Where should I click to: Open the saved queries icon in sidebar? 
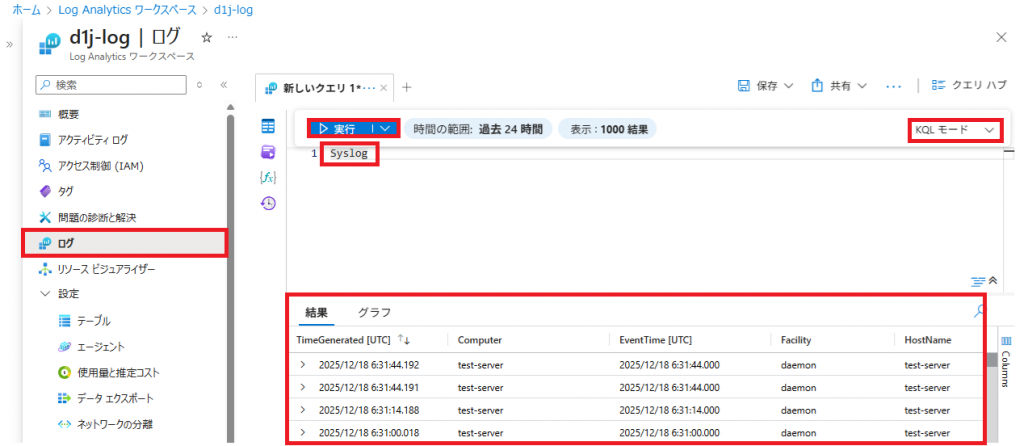(x=268, y=152)
